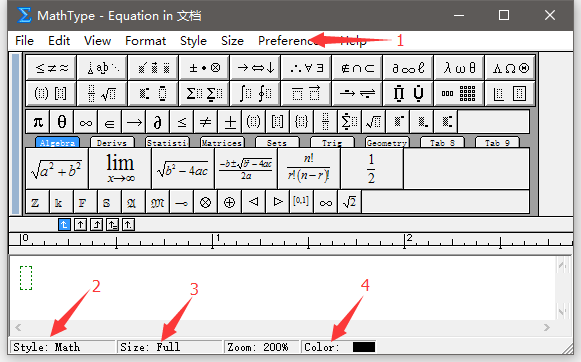The width and height of the screenshot is (581, 362).
Task: Open the boxes templates palette
Action: coord(510,93)
